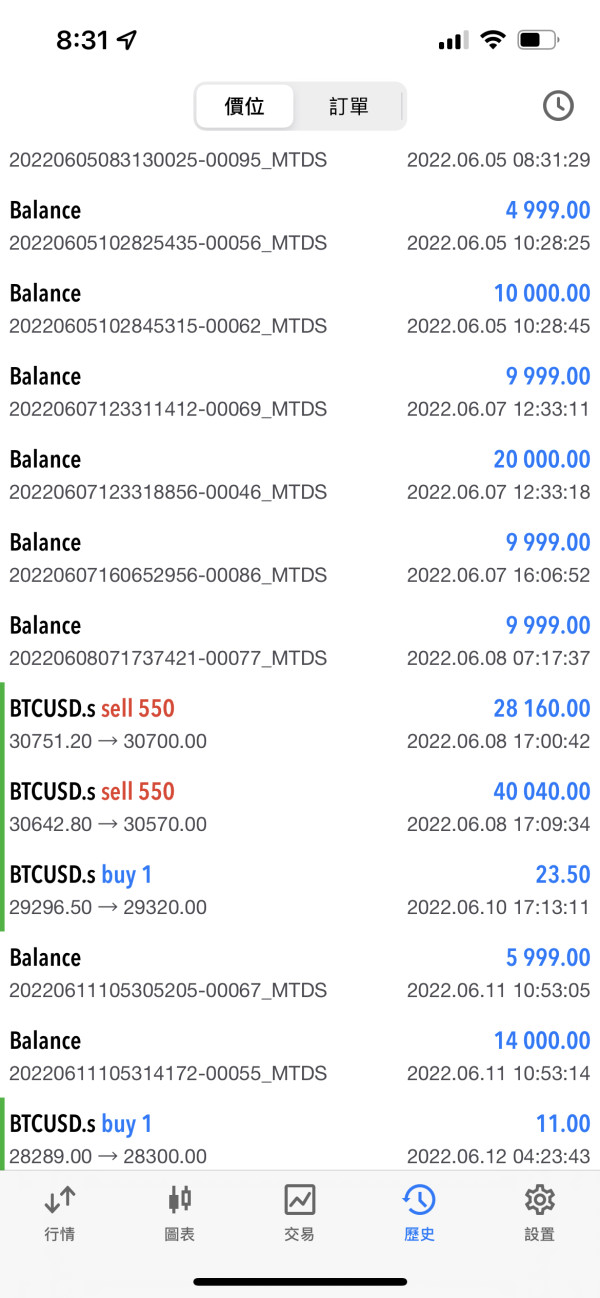Tap the Balance 14 000.00 entry
This screenshot has height=1298, width=600.
(x=300, y=1056)
